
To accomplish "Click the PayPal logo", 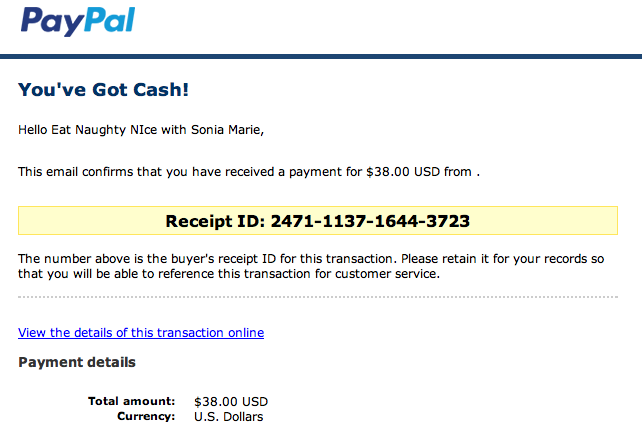I will click(78, 22).
